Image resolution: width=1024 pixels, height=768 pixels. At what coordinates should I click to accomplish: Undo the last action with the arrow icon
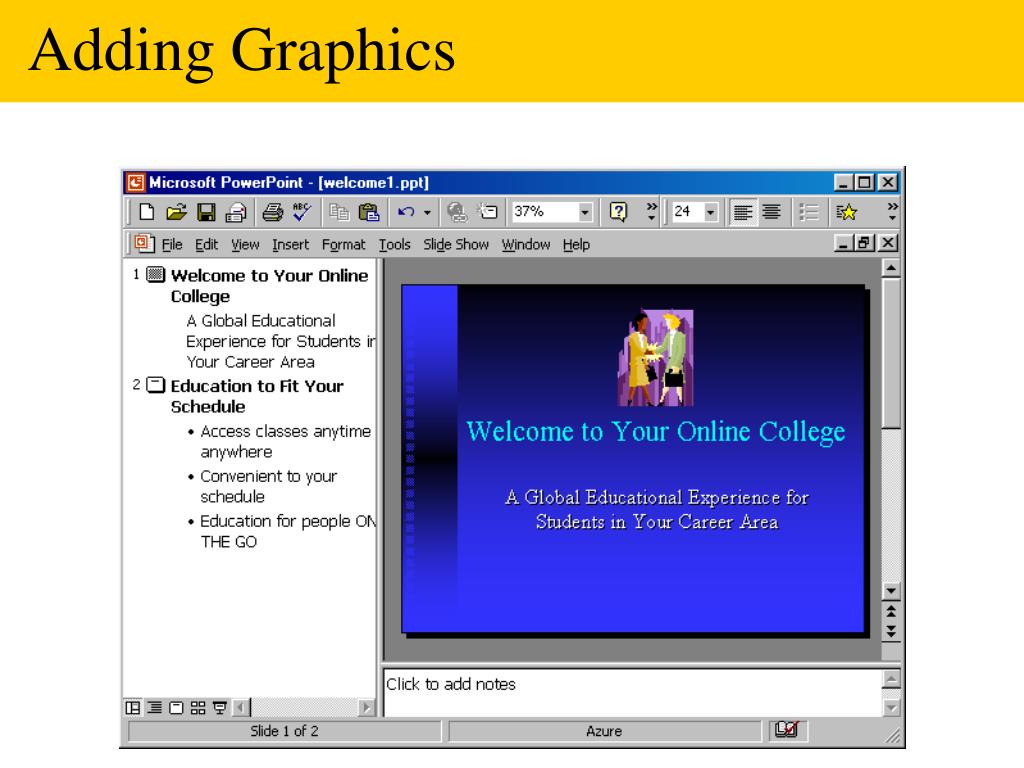[406, 212]
